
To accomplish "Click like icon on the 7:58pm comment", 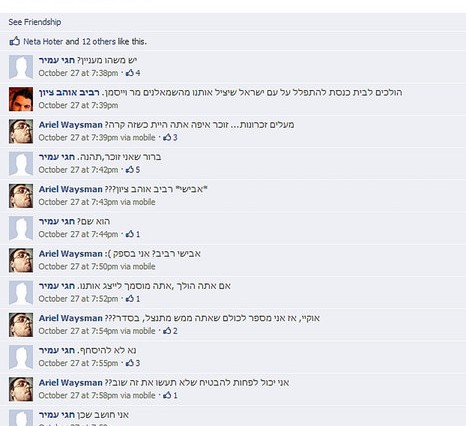I will point(167,395).
